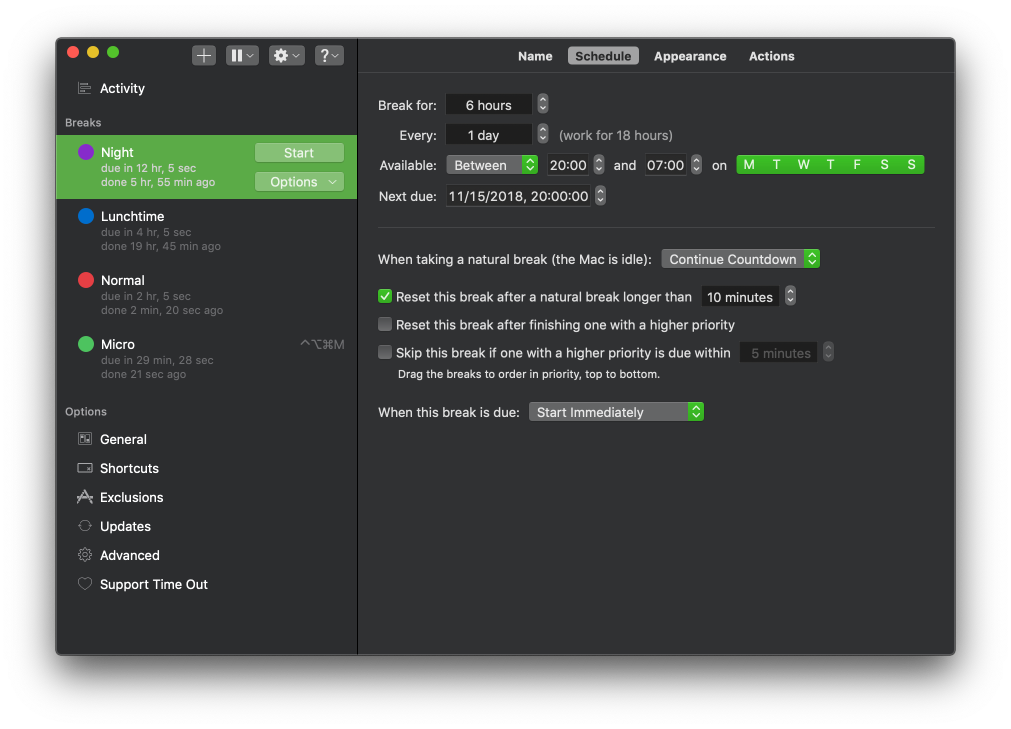Enable skip if higher priority due

point(385,352)
